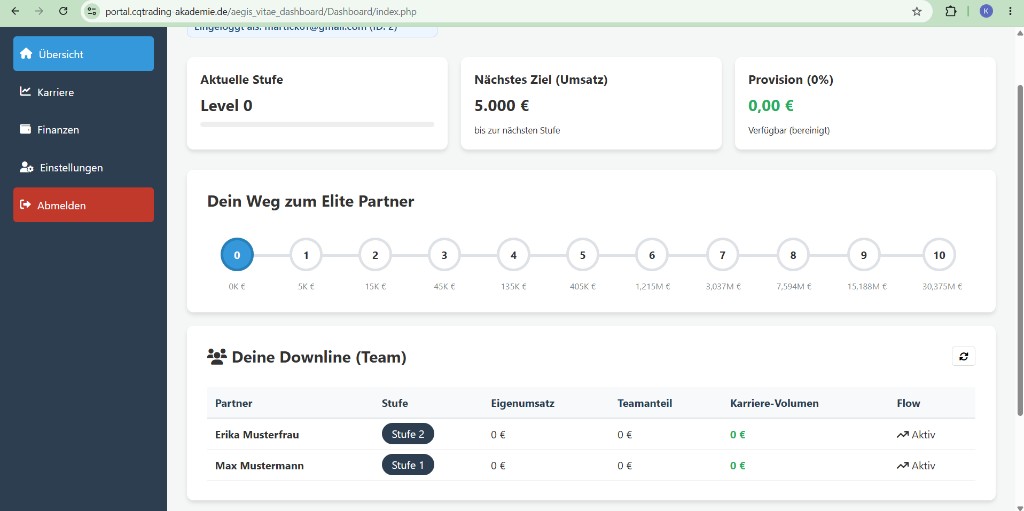Click the Dein Weg zum Elite Partner heading
Screen dimensions: 1024x511
310,201
